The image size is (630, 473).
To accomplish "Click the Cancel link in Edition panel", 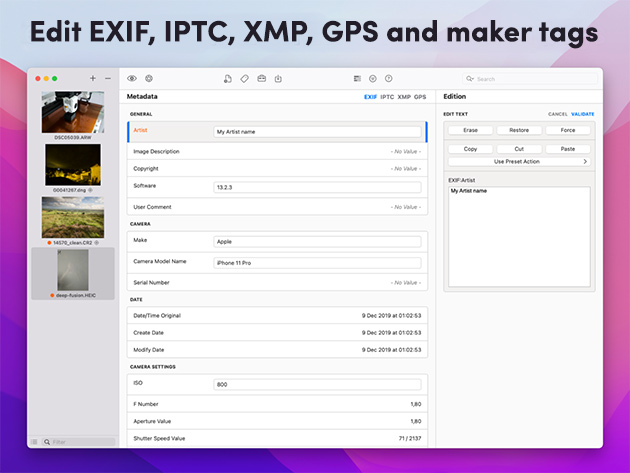I will [x=558, y=114].
